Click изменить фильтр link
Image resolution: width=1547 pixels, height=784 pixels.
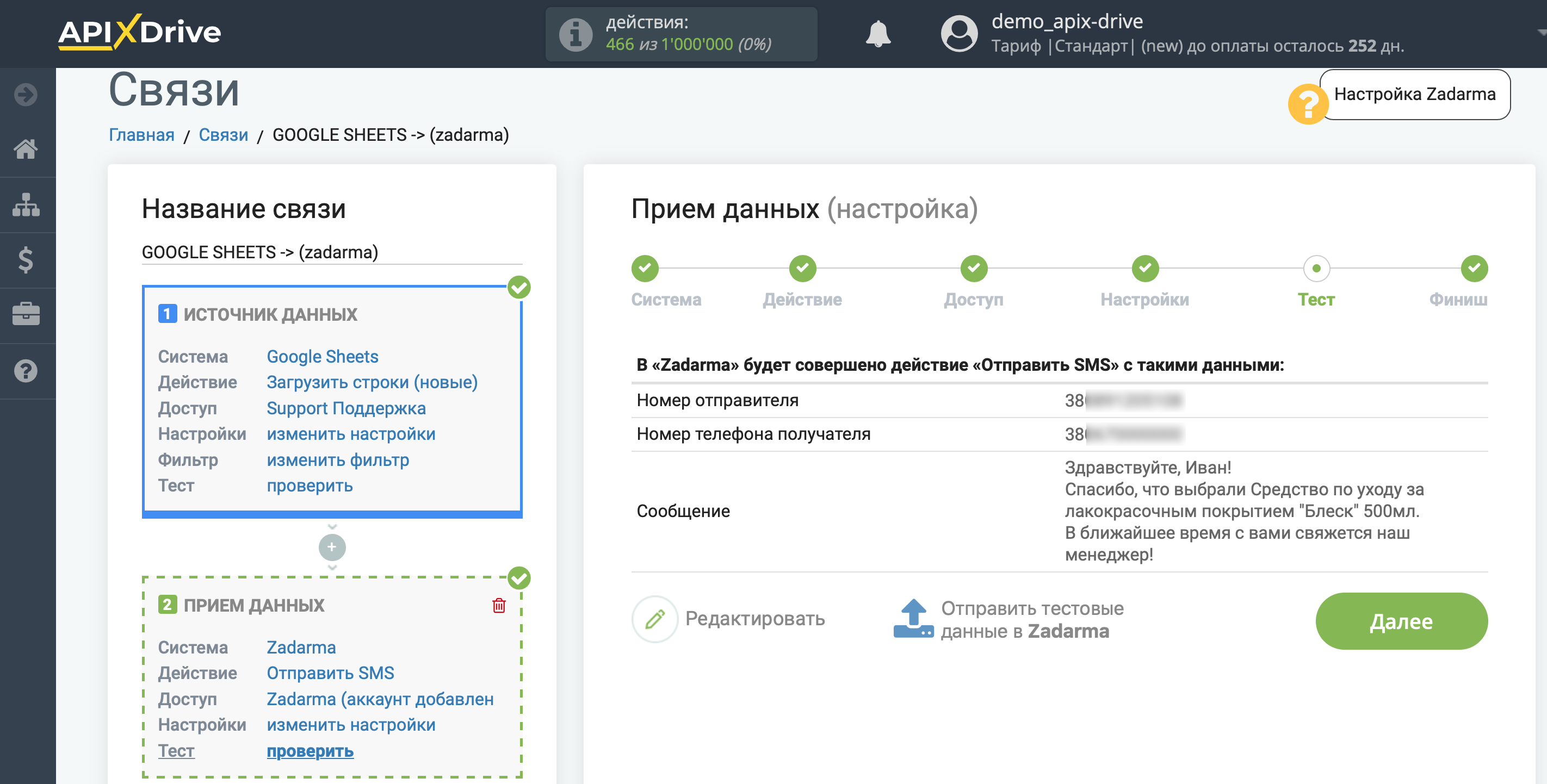[x=338, y=460]
